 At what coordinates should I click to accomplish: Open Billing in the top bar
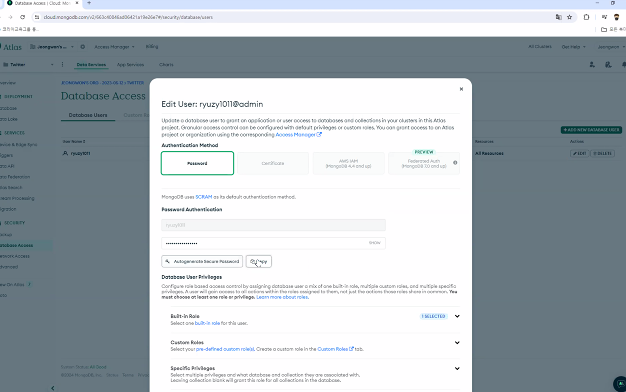152,47
